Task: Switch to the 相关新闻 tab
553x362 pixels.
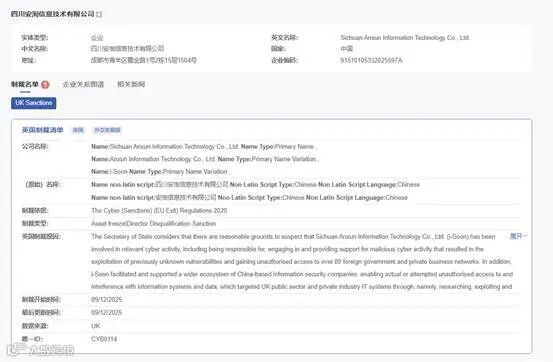Action: [x=131, y=84]
